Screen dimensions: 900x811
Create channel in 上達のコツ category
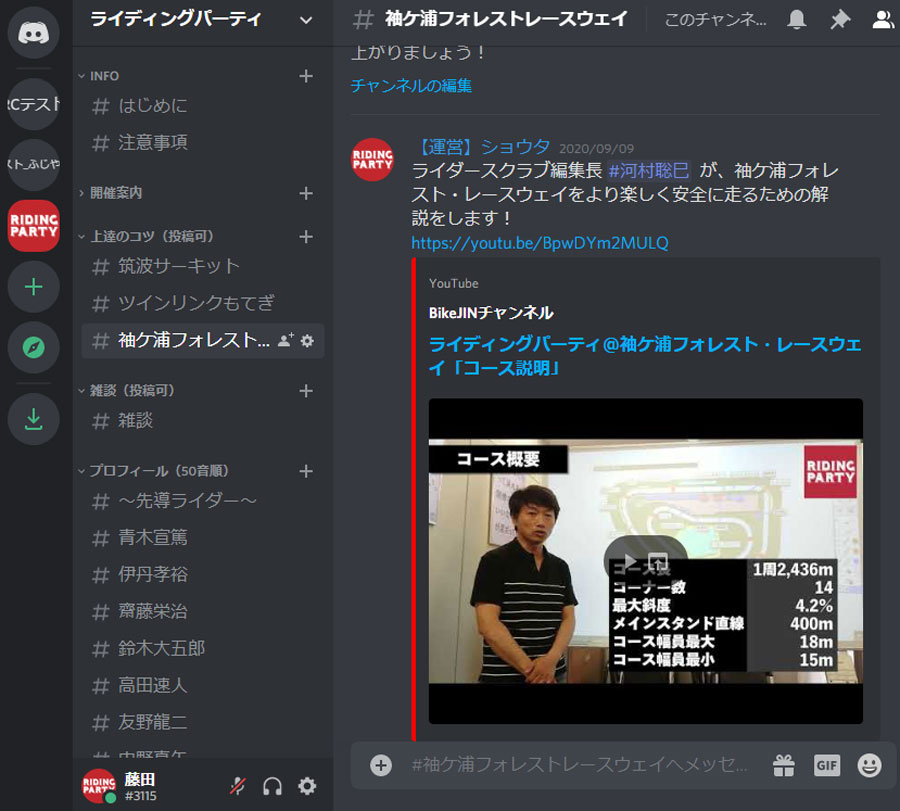pyautogui.click(x=306, y=236)
